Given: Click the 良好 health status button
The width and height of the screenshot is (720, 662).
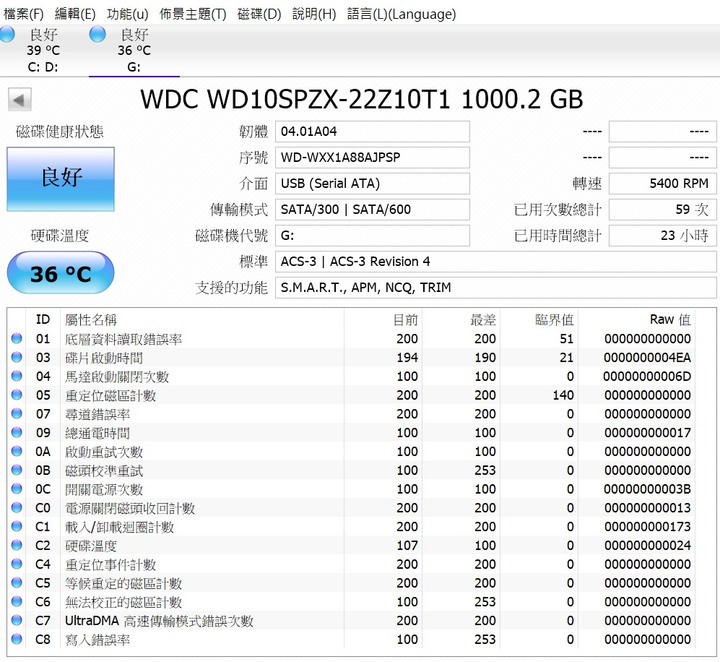Looking at the screenshot, I should click(61, 179).
